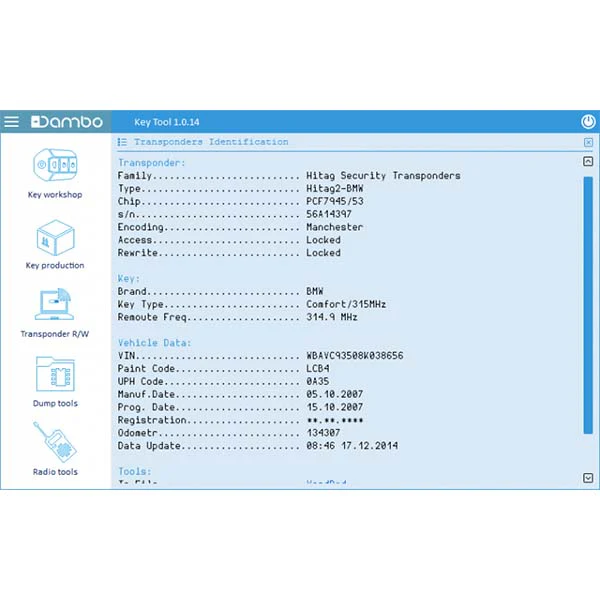This screenshot has width=600, height=600.
Task: Click the vertical scrollbar thumb
Action: pos(588,305)
